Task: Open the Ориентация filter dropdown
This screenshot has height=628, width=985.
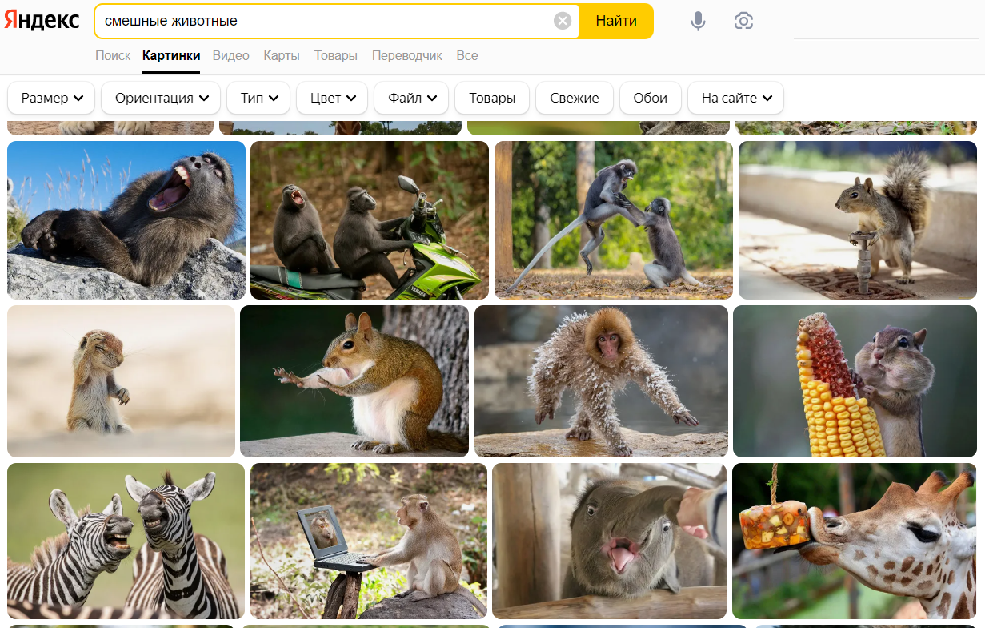Action: pos(161,98)
